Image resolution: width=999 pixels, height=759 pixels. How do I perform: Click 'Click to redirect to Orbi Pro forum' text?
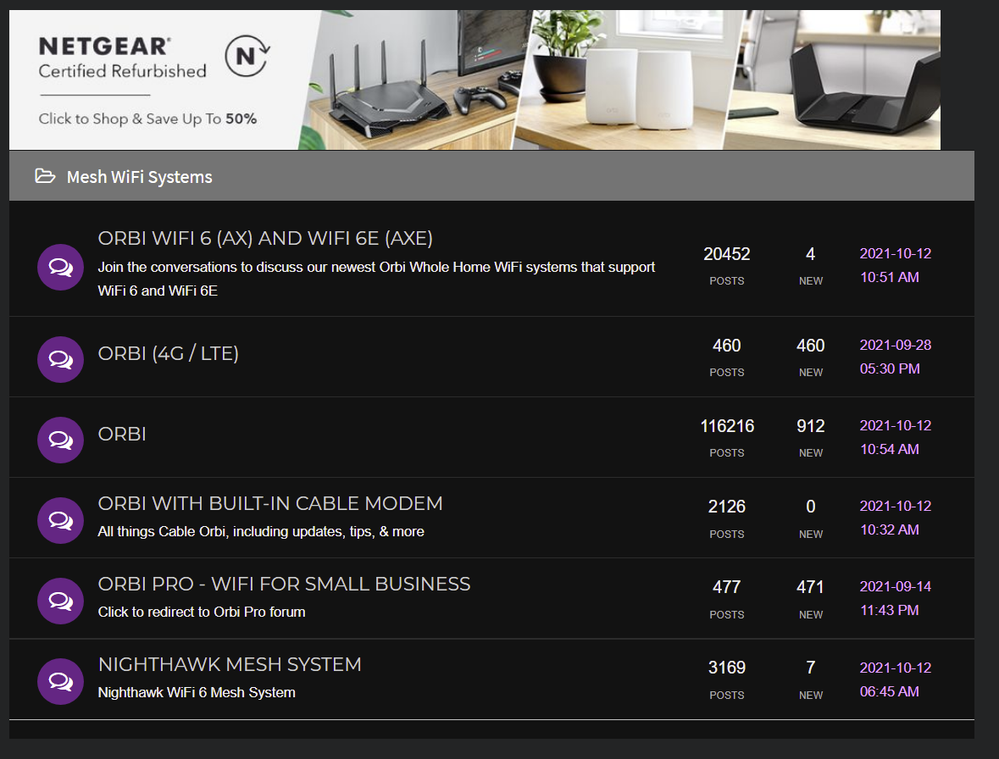(x=201, y=612)
